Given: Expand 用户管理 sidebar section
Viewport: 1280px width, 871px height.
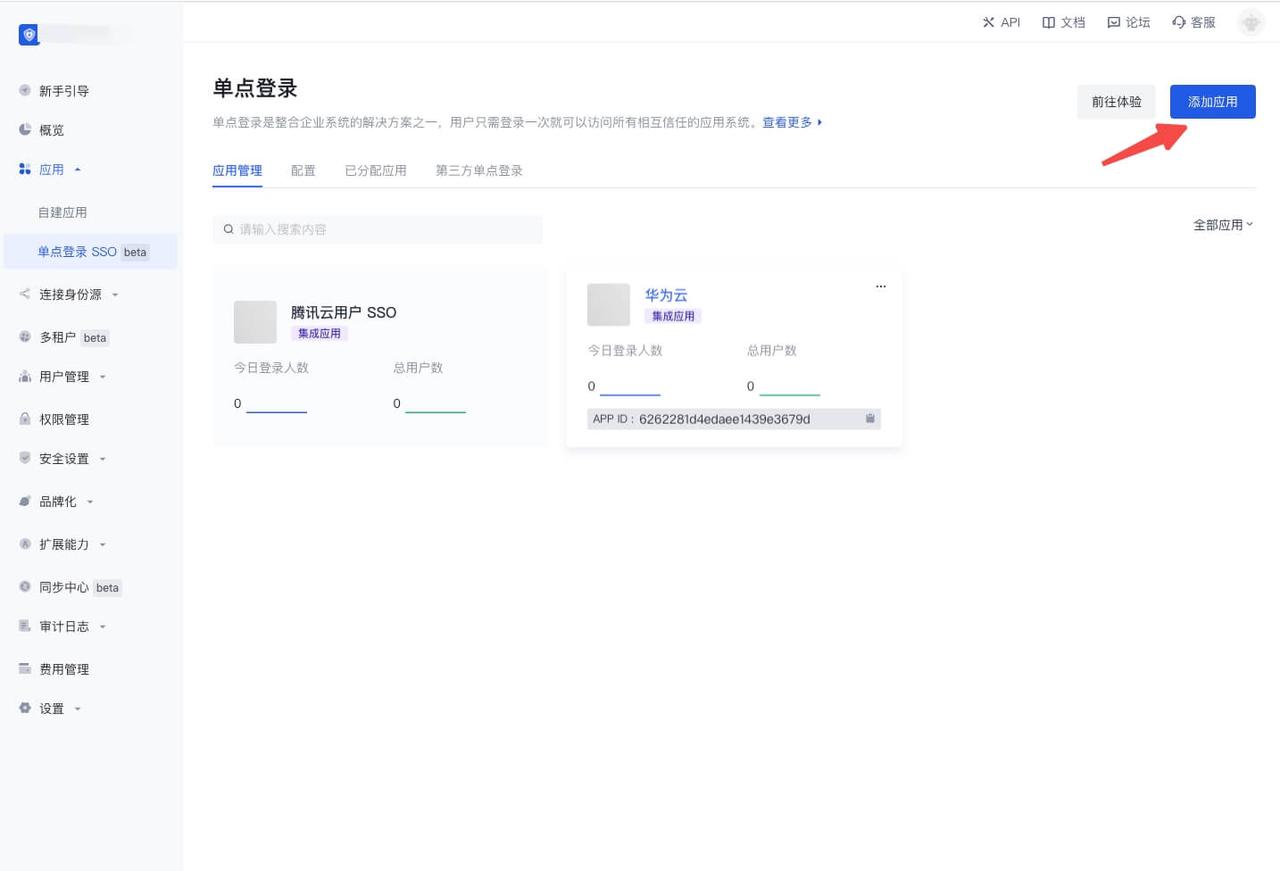Looking at the screenshot, I should pyautogui.click(x=64, y=376).
